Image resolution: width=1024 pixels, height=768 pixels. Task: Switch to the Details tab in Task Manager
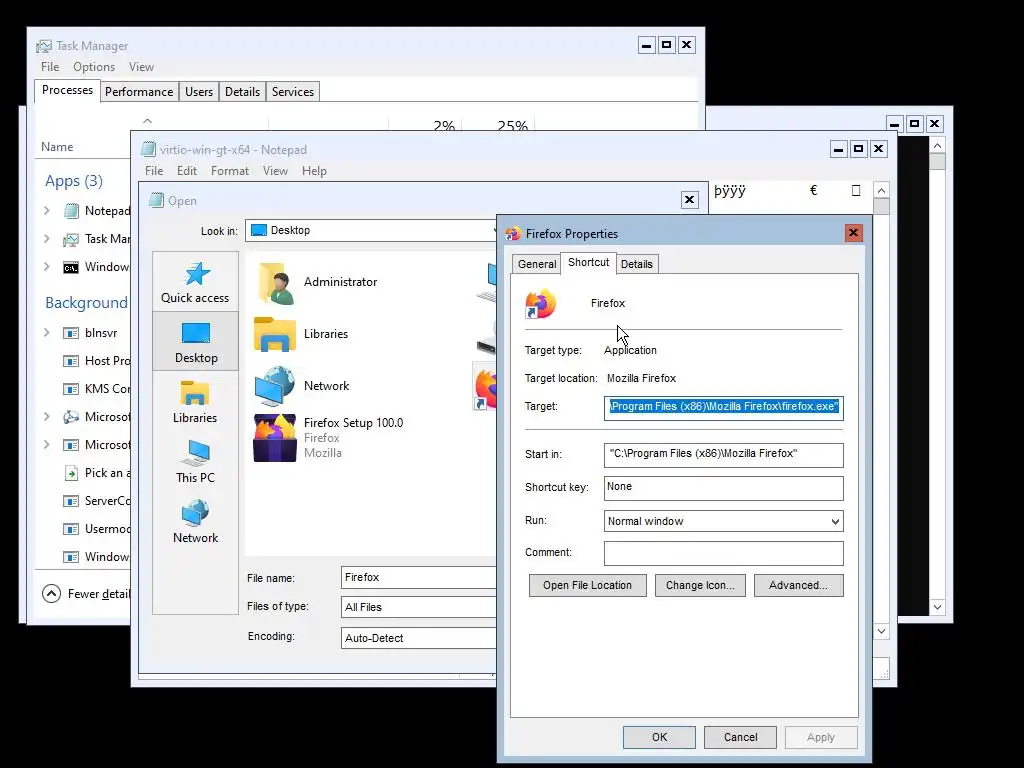click(242, 92)
